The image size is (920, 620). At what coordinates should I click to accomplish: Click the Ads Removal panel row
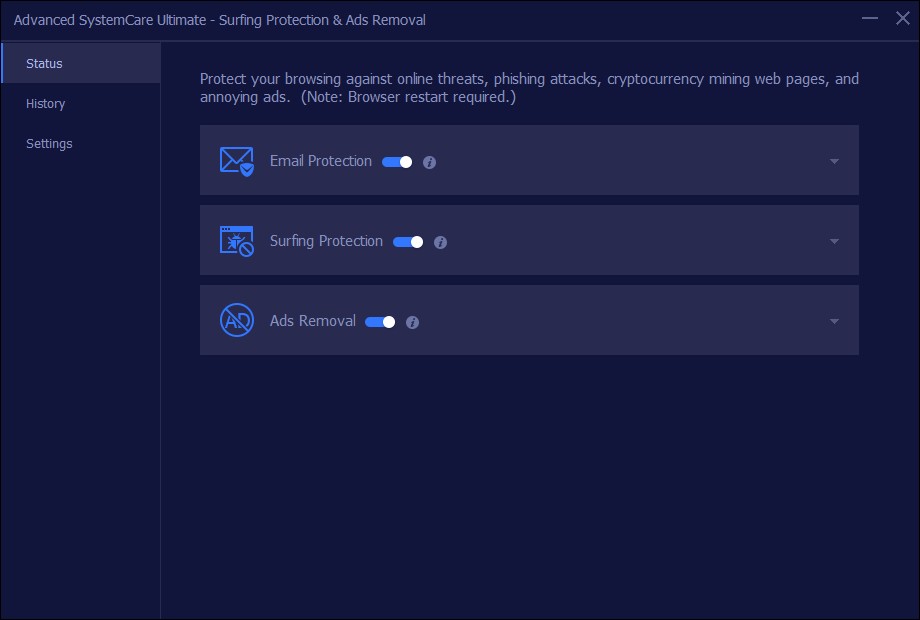pyautogui.click(x=600, y=320)
